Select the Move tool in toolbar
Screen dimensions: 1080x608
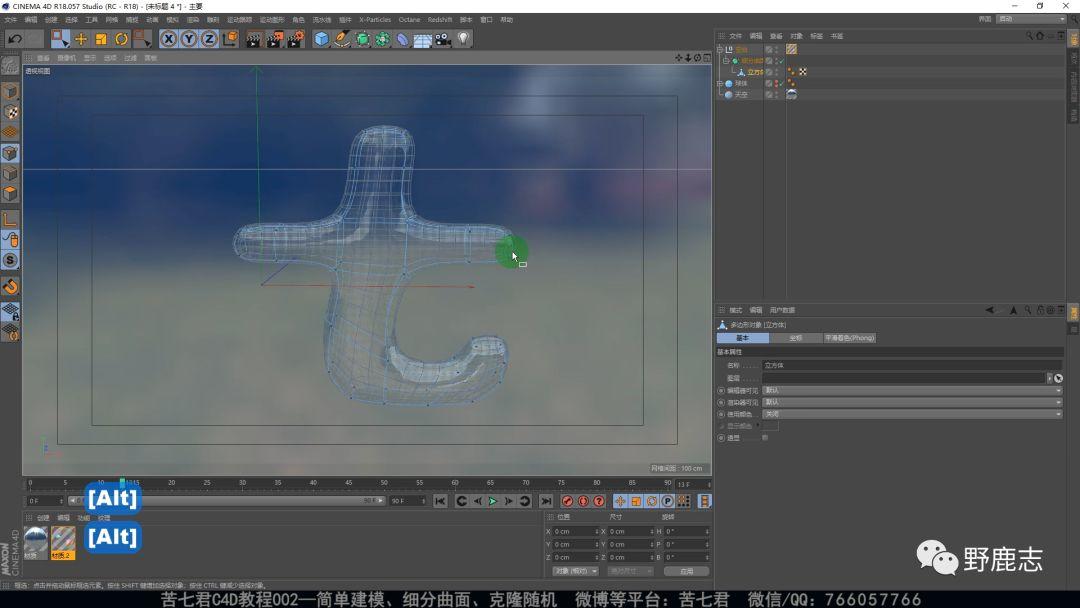pyautogui.click(x=81, y=39)
